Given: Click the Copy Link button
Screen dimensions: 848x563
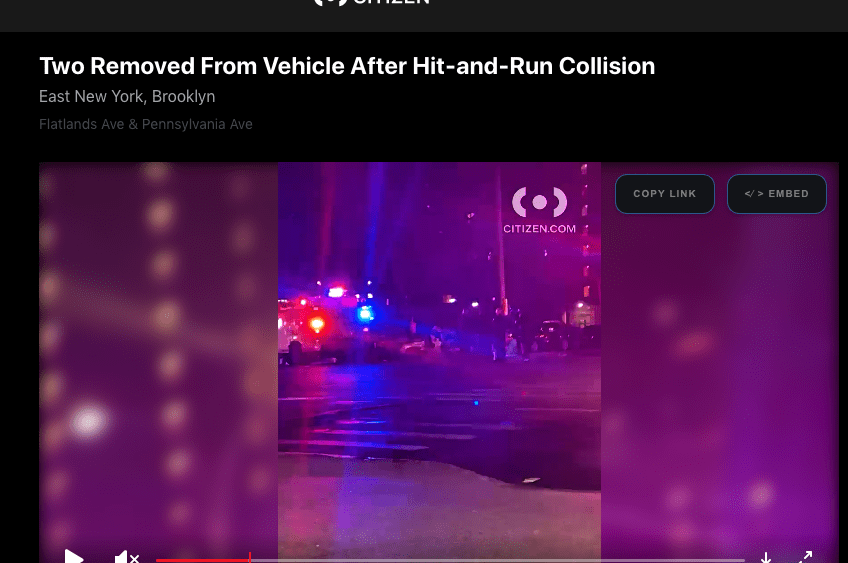Looking at the screenshot, I should click(x=665, y=194).
